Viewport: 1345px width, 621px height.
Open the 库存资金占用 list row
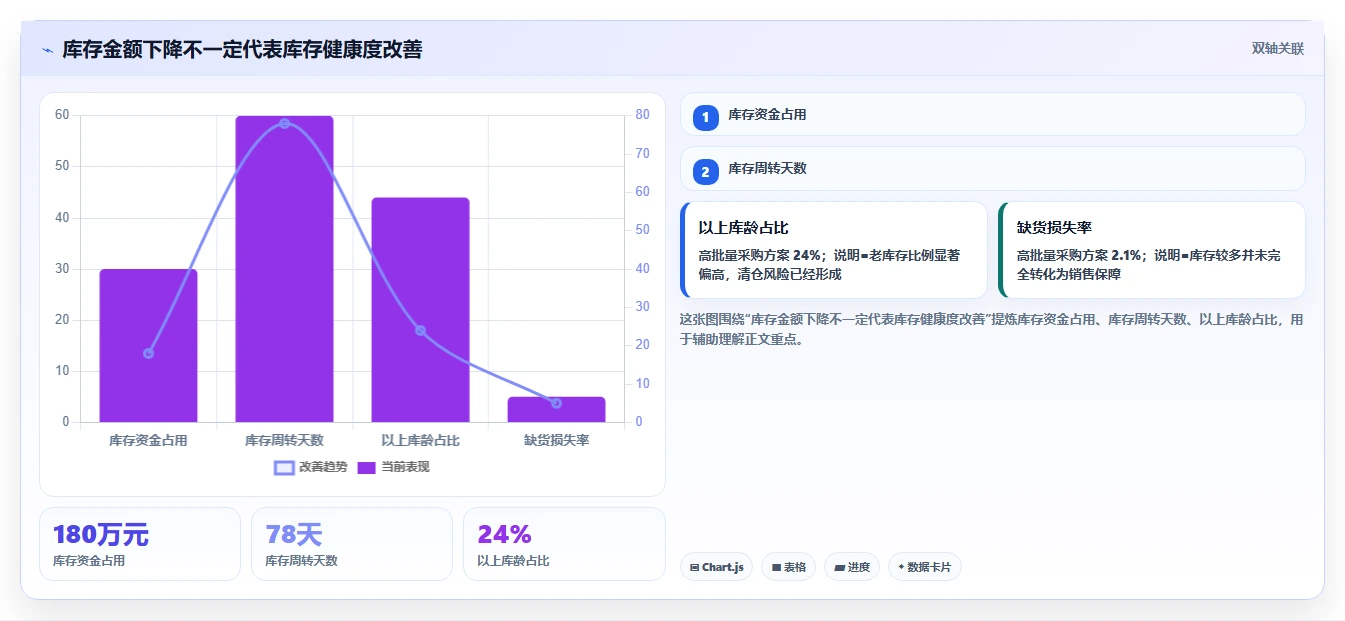coord(992,115)
